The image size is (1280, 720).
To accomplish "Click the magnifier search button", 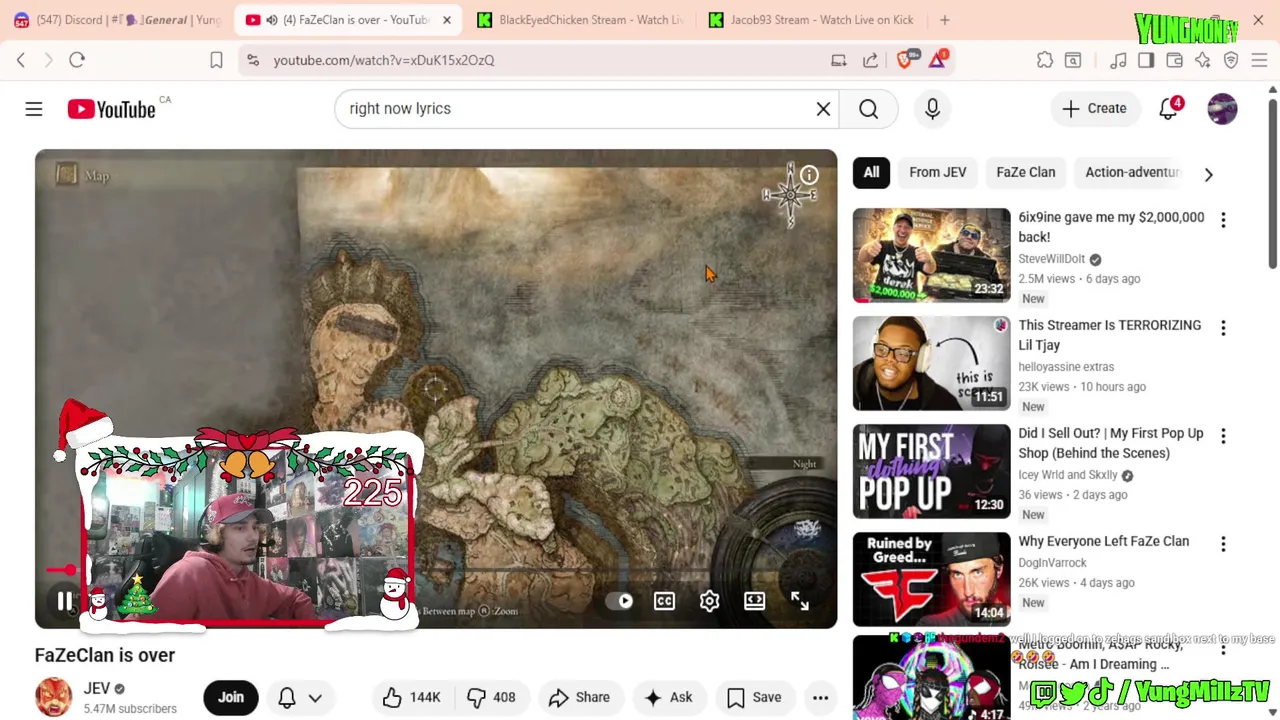I will click(868, 108).
